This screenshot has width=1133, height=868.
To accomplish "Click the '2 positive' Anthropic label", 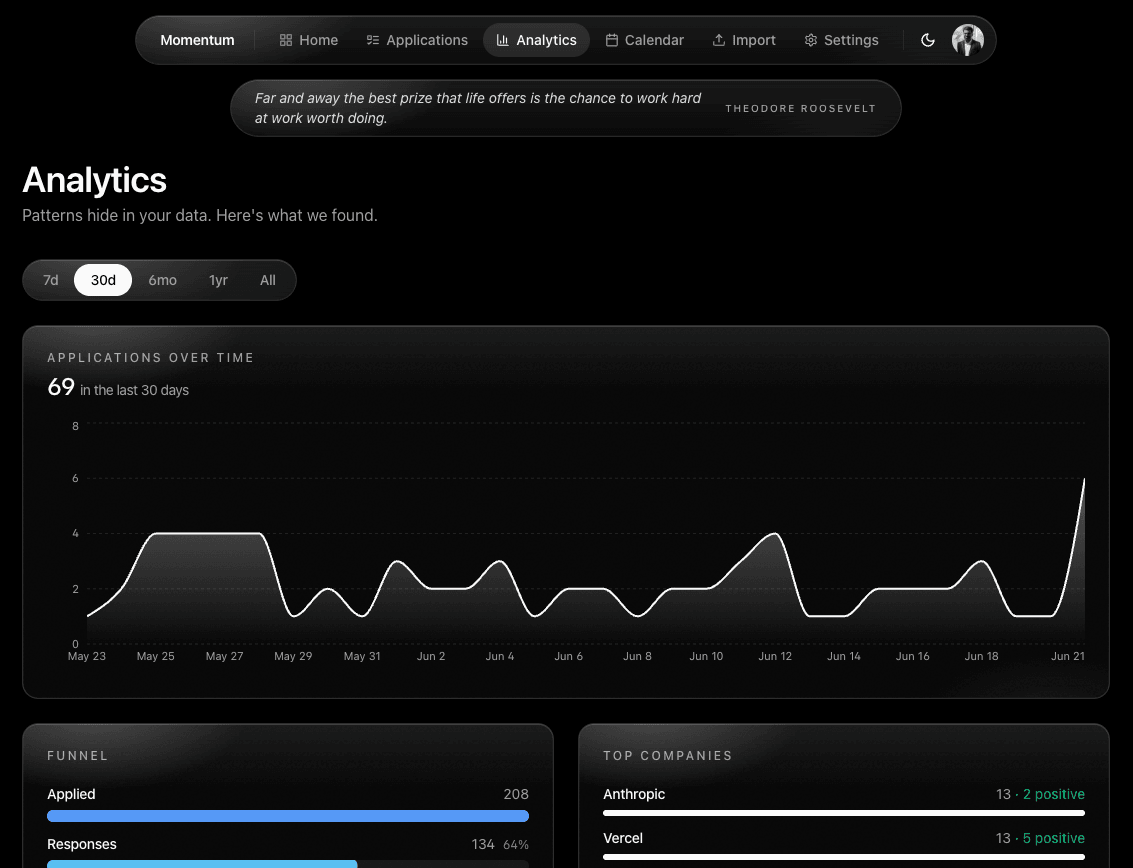I will tap(1054, 794).
